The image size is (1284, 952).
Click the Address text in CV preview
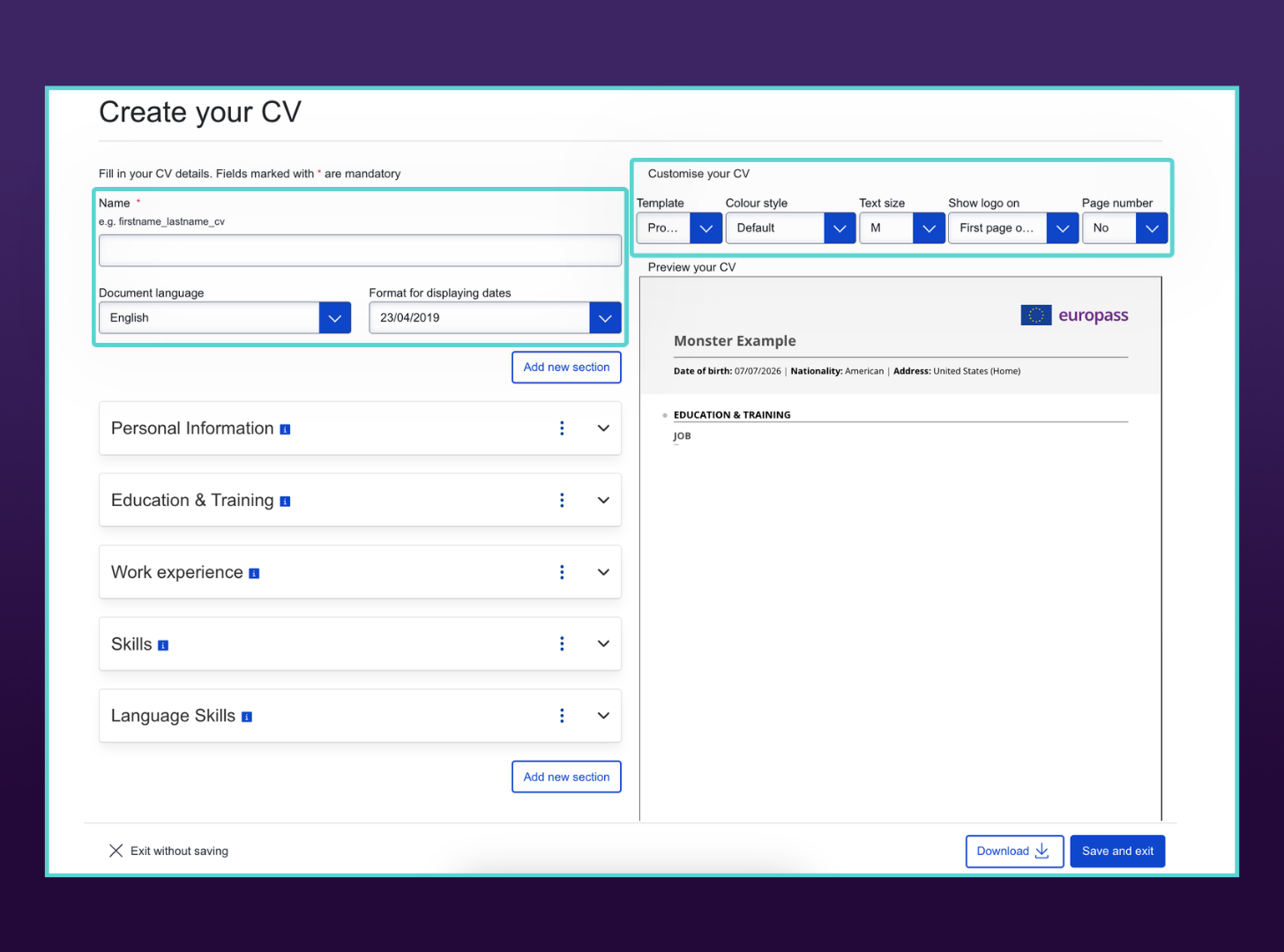[957, 371]
